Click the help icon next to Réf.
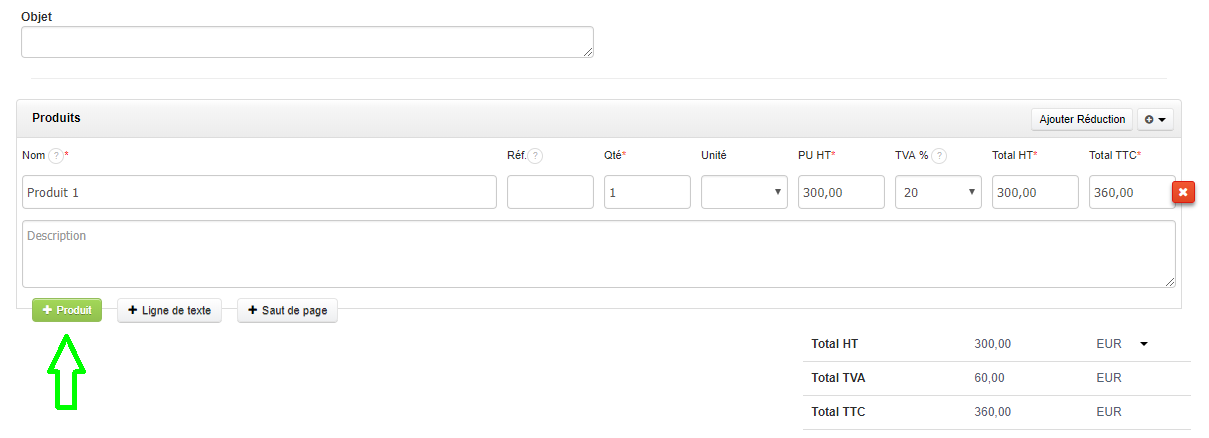 (536, 156)
